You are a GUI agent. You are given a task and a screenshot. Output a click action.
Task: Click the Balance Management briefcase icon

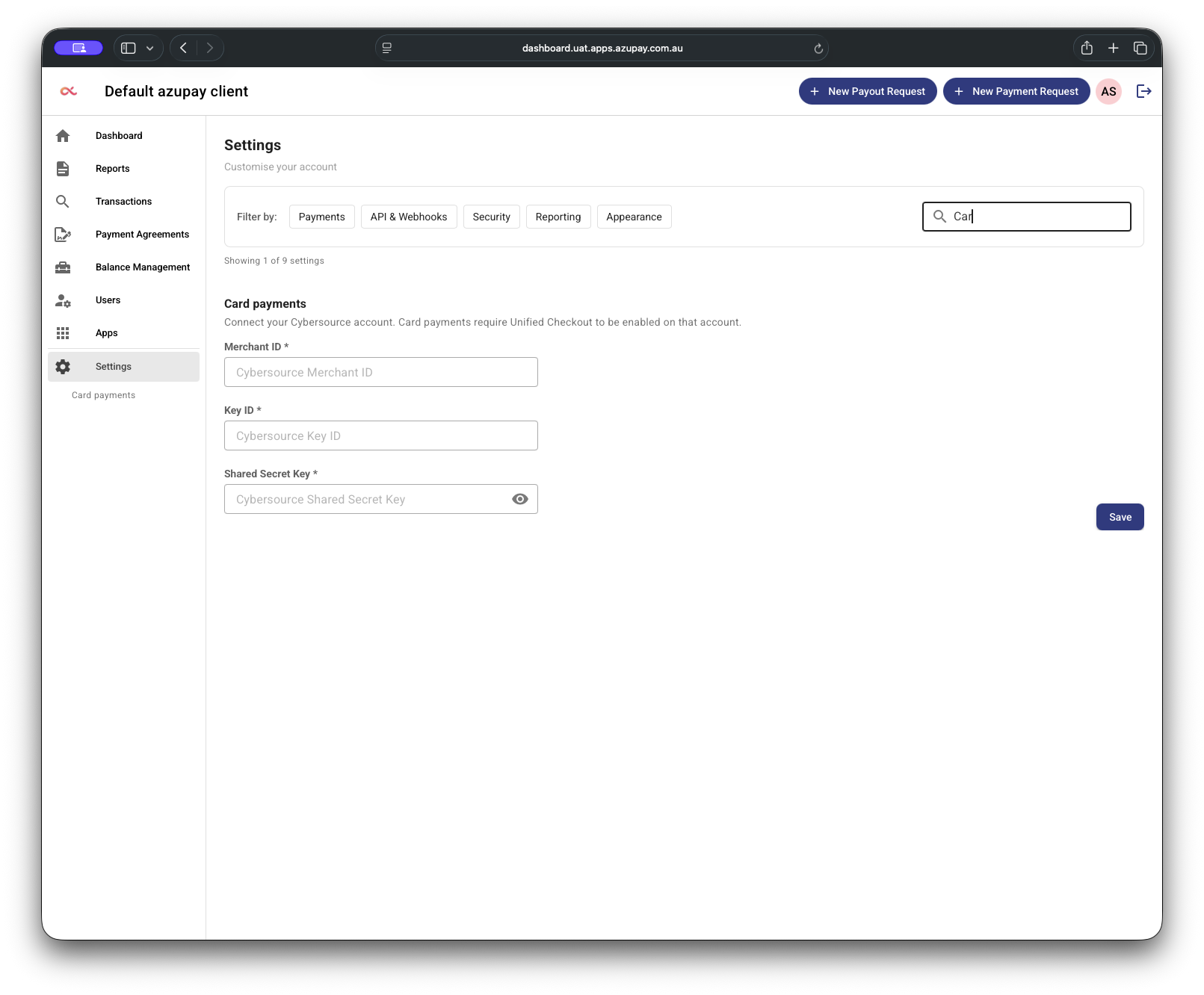pos(63,267)
